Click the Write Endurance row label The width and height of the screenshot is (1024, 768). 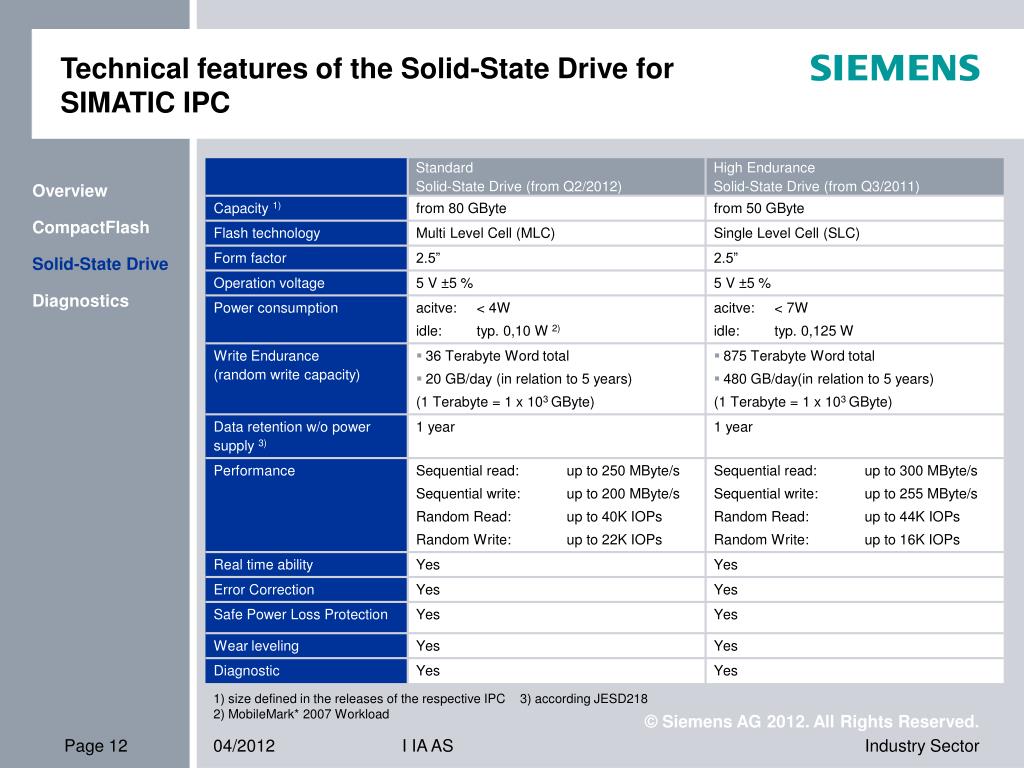point(306,379)
